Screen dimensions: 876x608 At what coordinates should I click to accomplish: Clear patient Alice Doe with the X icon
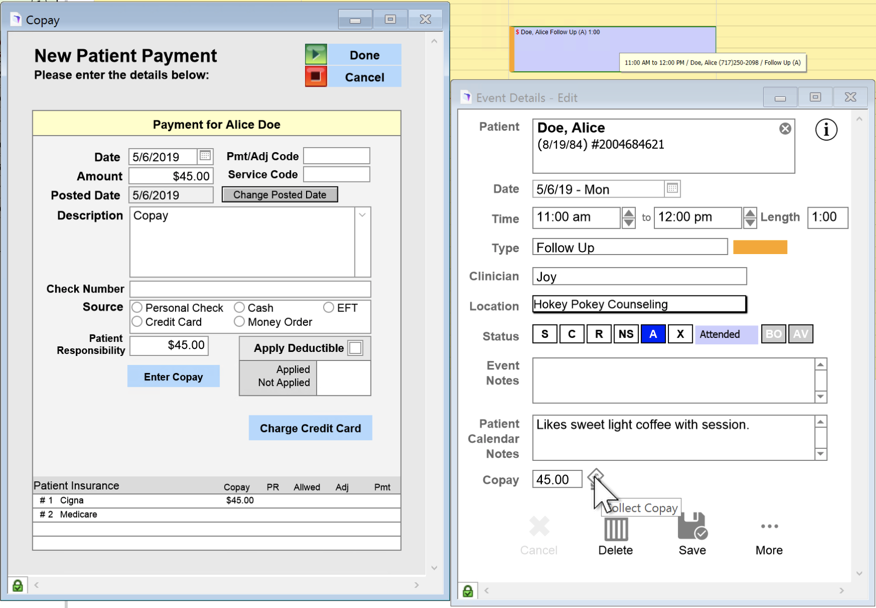pyautogui.click(x=785, y=129)
